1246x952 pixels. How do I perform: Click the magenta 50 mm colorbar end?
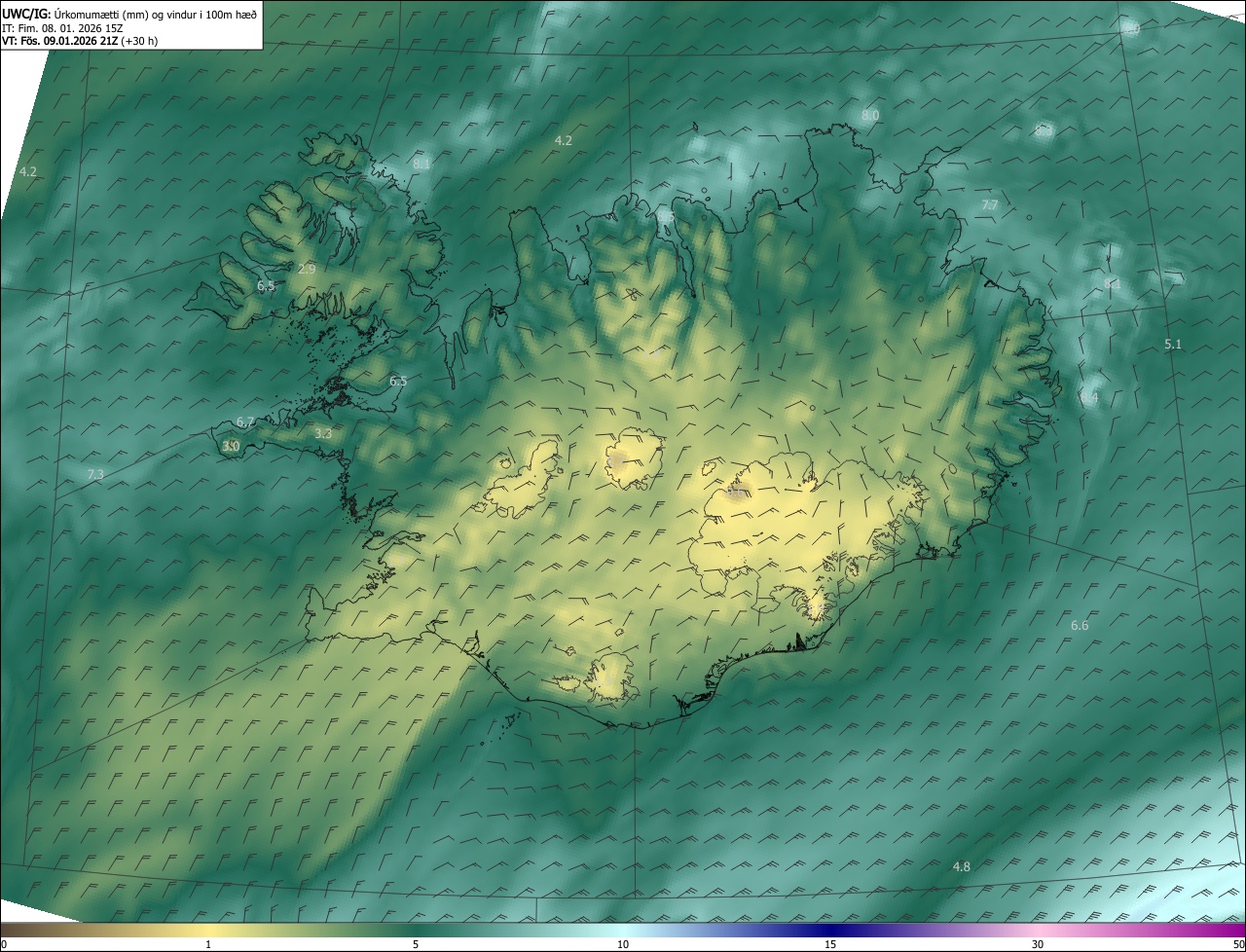coord(1238,944)
